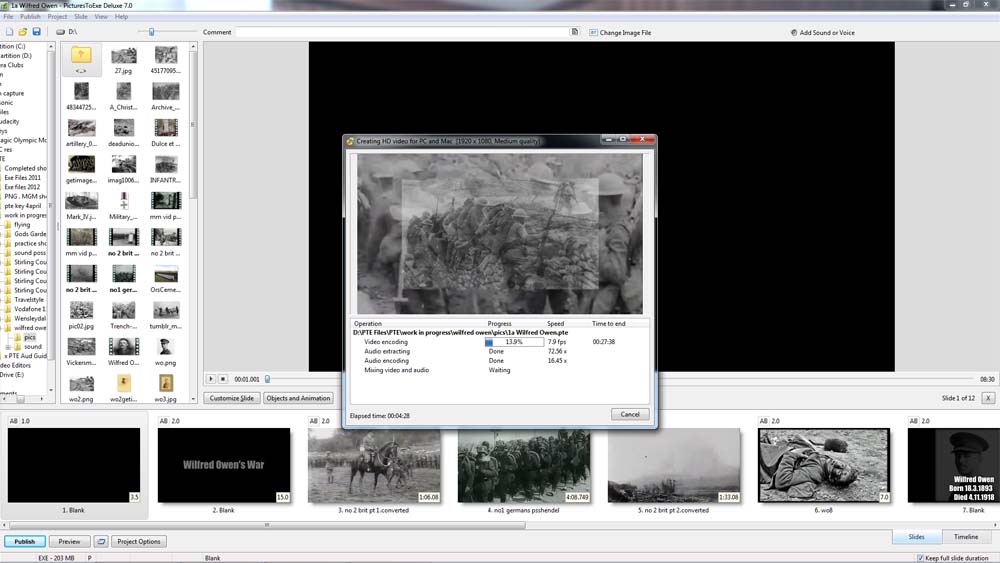Viewport: 1000px width, 563px height.
Task: Select the flying folder in tree
Action: 22,224
